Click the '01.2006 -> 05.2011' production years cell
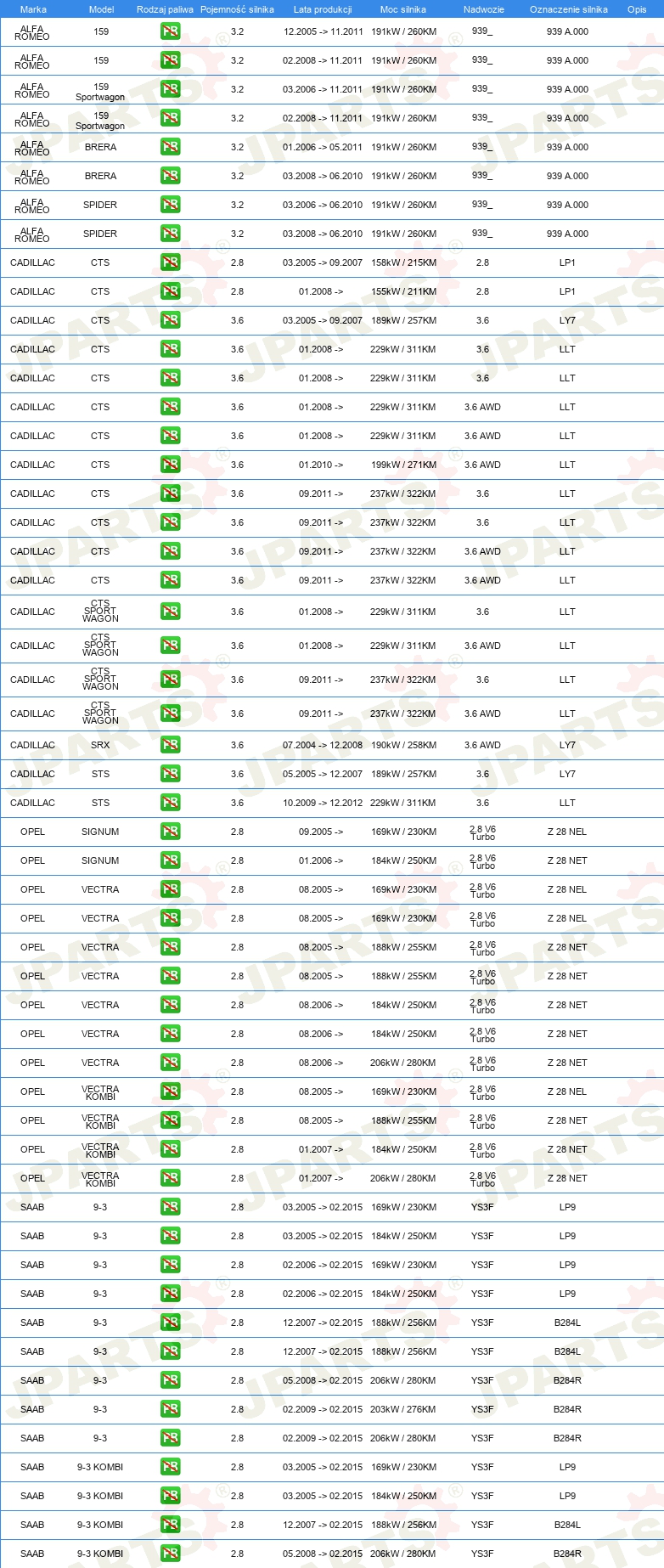The height and width of the screenshot is (1568, 664). click(x=323, y=147)
